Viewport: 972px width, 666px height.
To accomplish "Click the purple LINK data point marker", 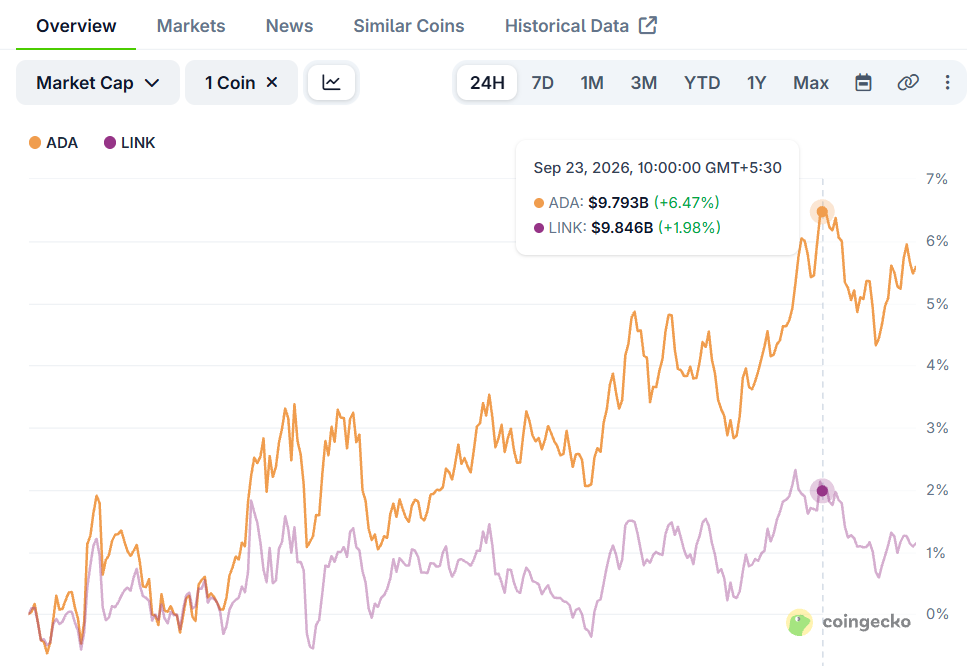I will point(822,491).
